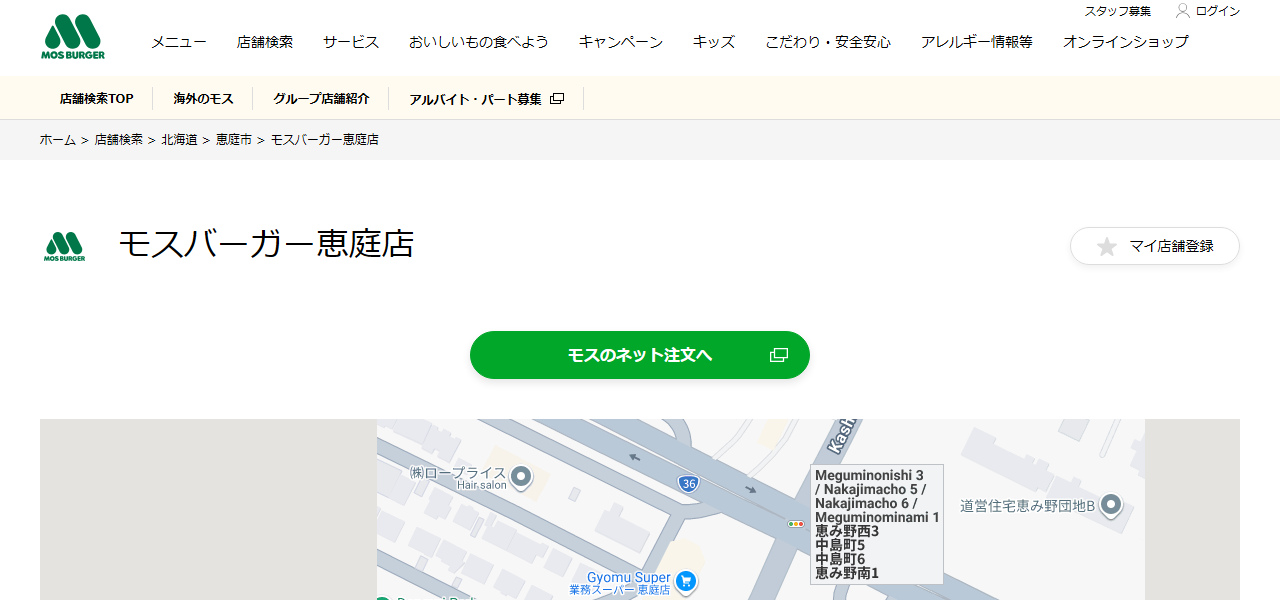Click the login user icon
The width and height of the screenshot is (1280, 600).
(x=1183, y=11)
